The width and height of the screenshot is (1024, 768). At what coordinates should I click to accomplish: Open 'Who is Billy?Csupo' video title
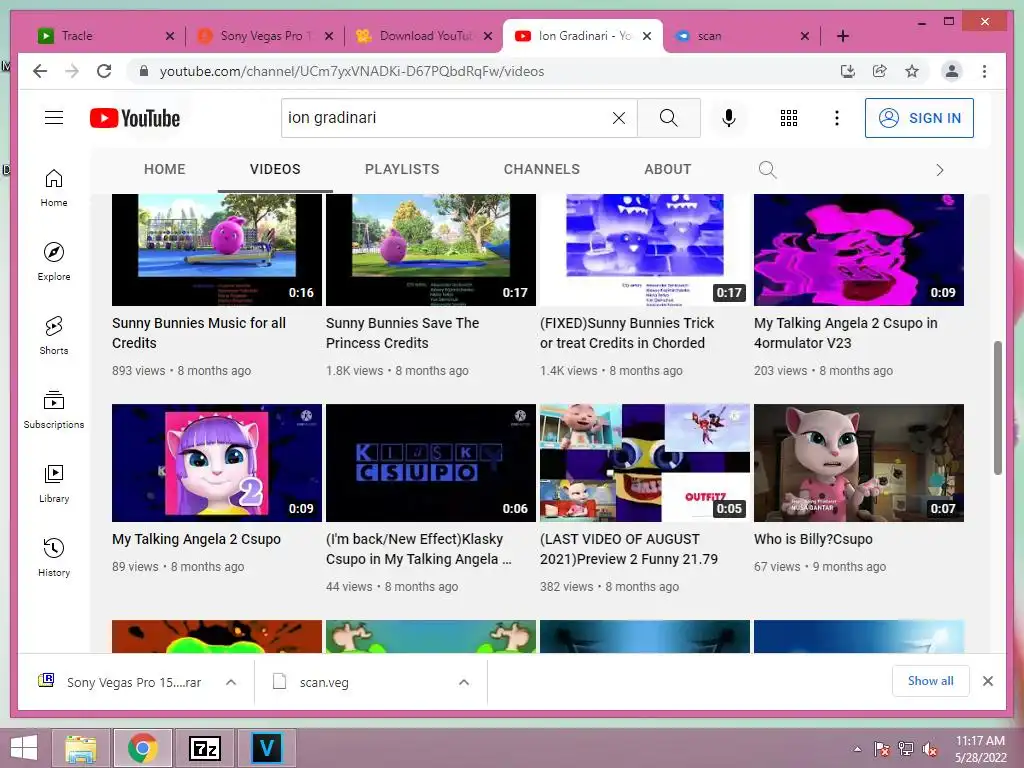tap(813, 539)
